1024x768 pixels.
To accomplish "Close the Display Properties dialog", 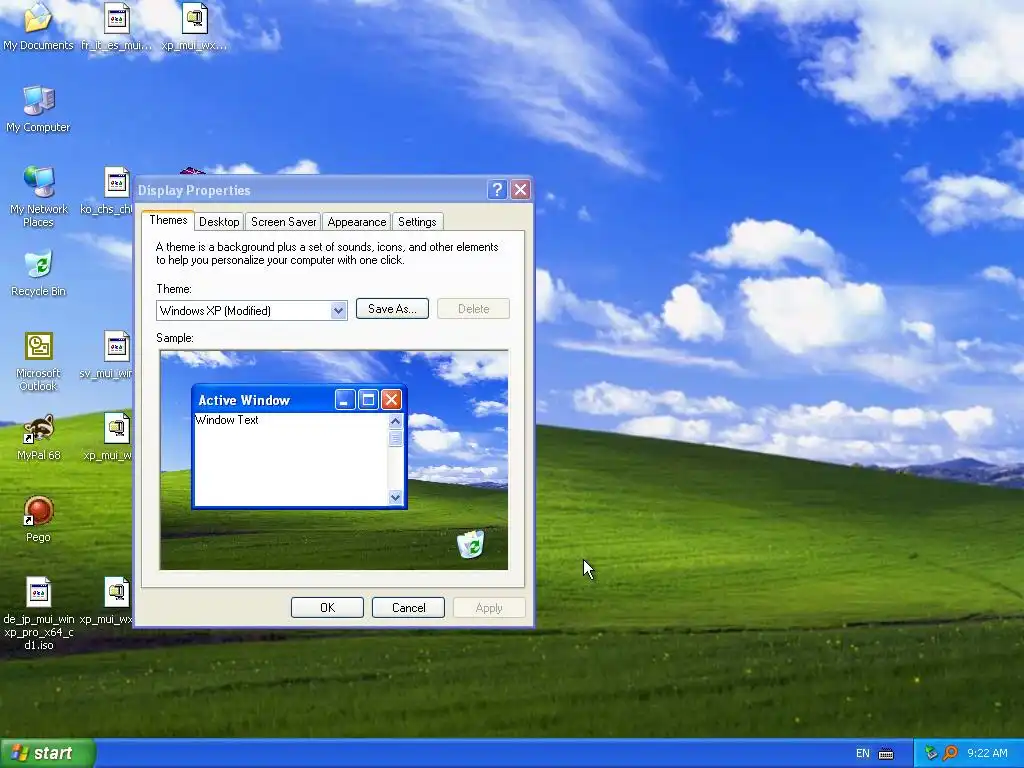I will point(520,190).
